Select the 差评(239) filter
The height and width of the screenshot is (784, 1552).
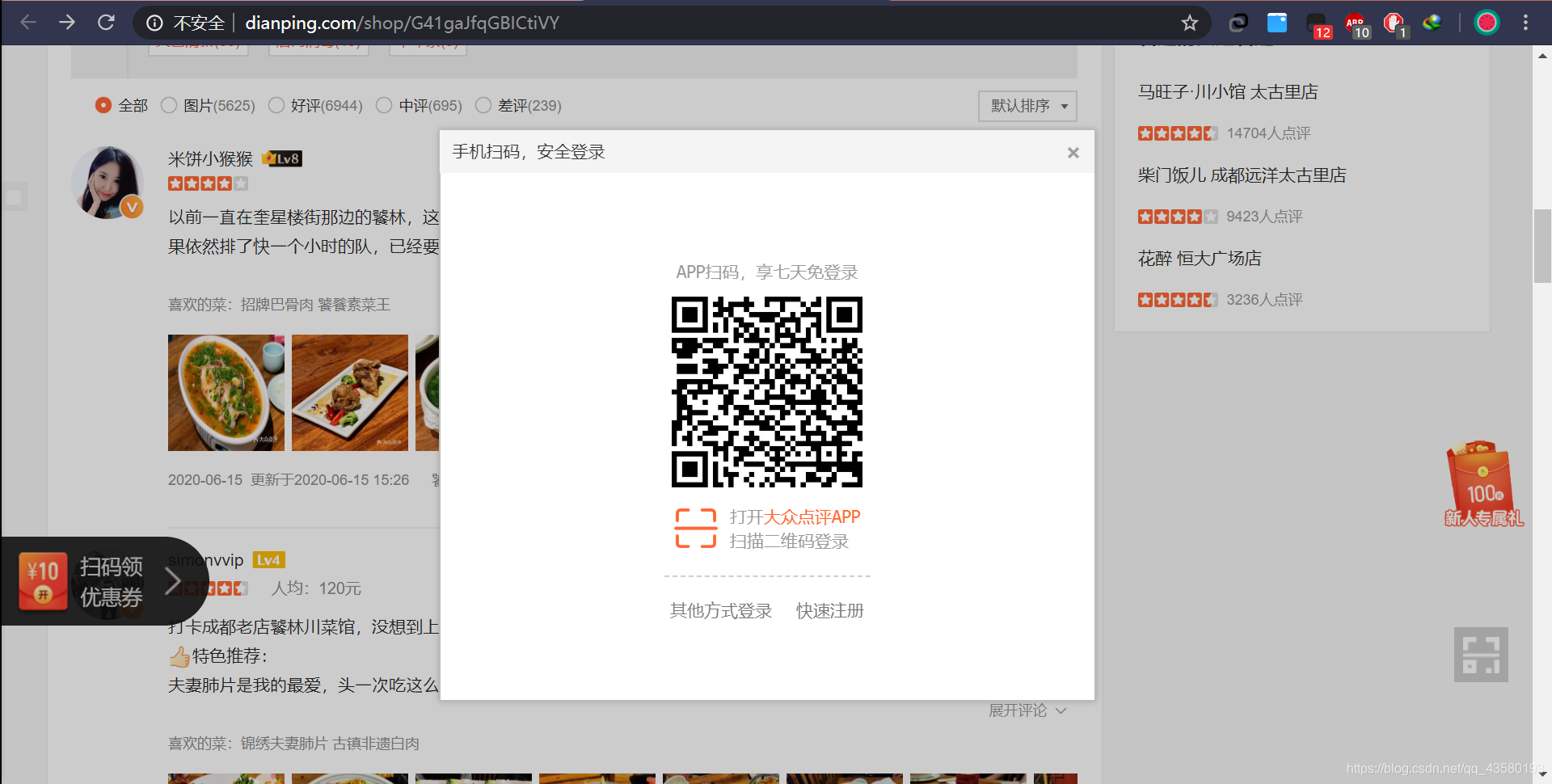click(x=518, y=106)
